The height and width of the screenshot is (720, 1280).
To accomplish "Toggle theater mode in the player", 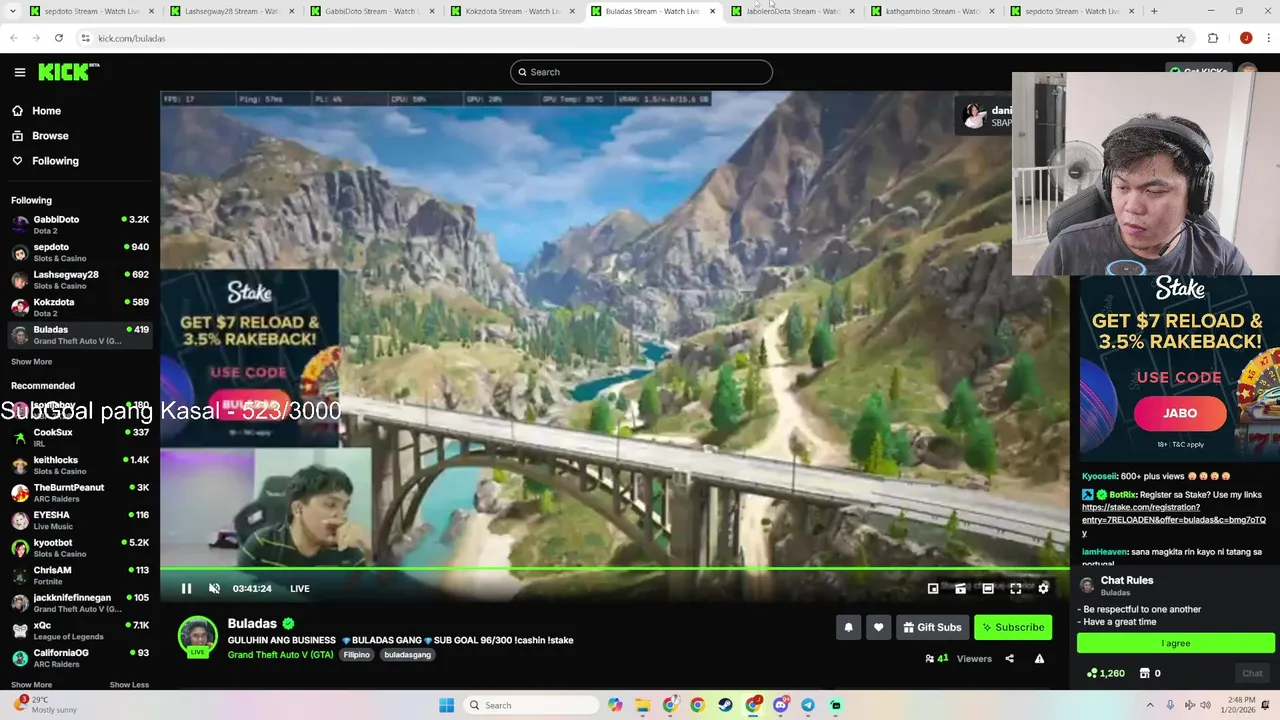I will pos(988,588).
